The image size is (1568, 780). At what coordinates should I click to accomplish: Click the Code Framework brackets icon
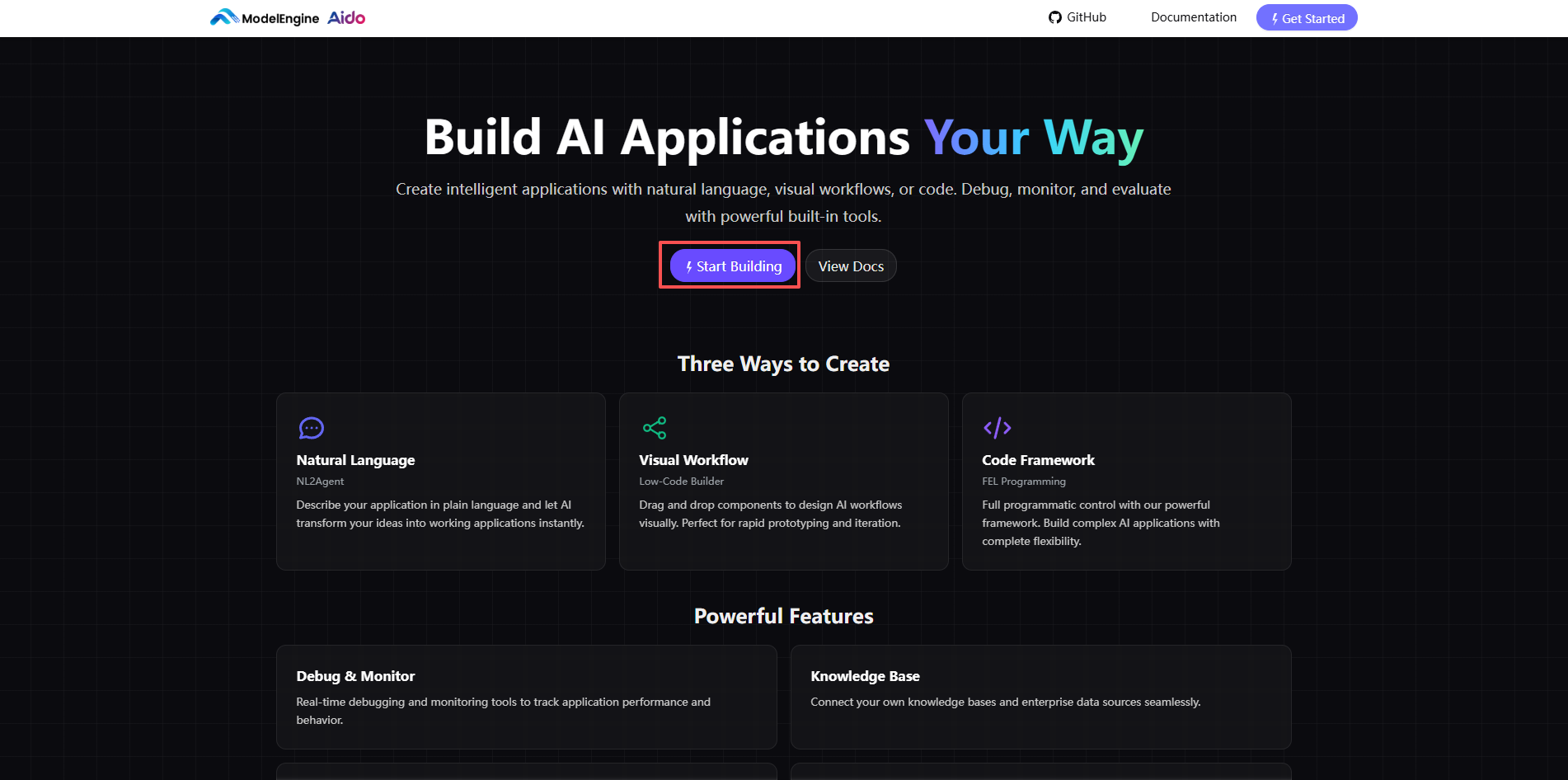point(998,428)
